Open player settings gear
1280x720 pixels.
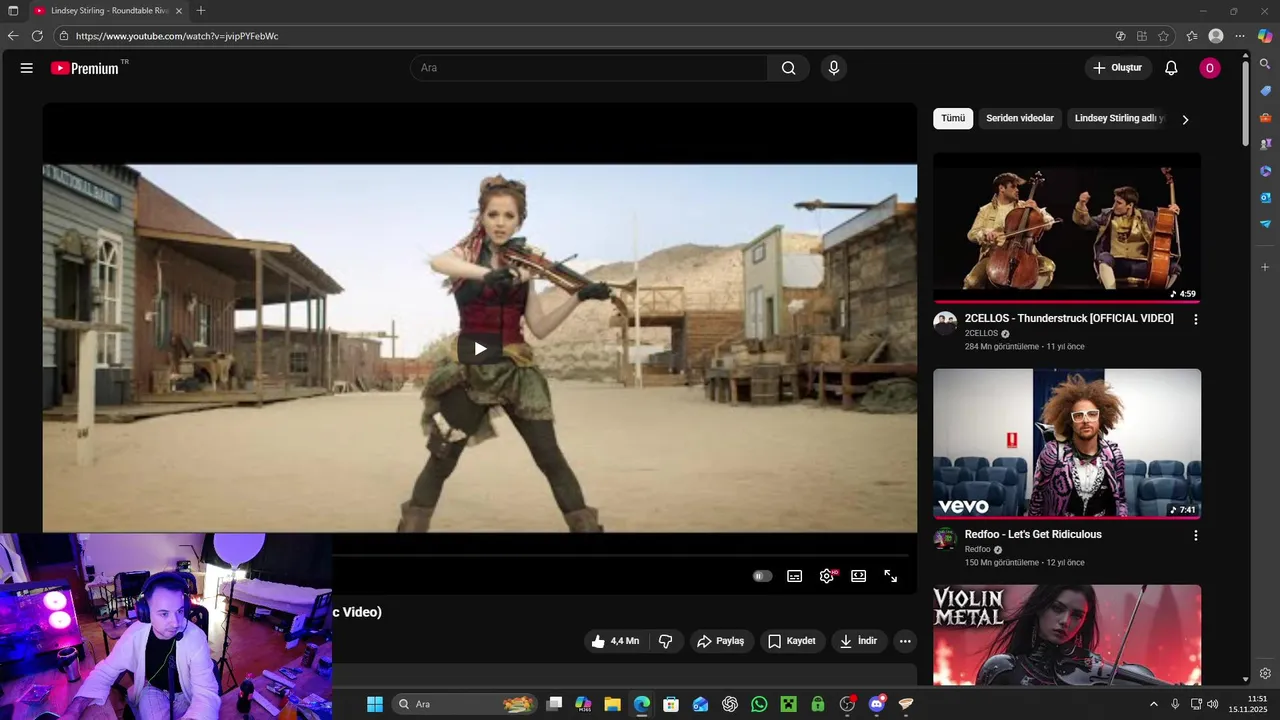pyautogui.click(x=827, y=576)
